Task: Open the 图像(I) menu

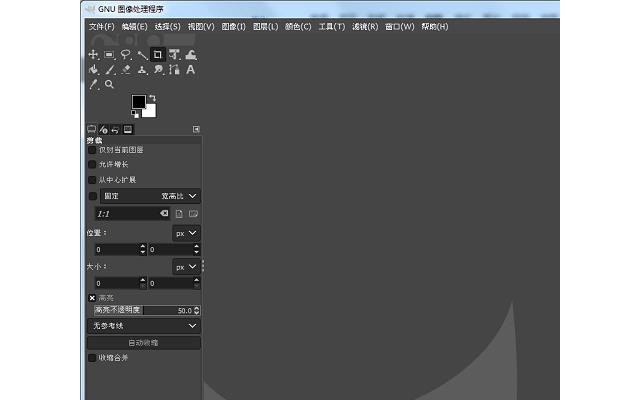Action: (x=233, y=27)
